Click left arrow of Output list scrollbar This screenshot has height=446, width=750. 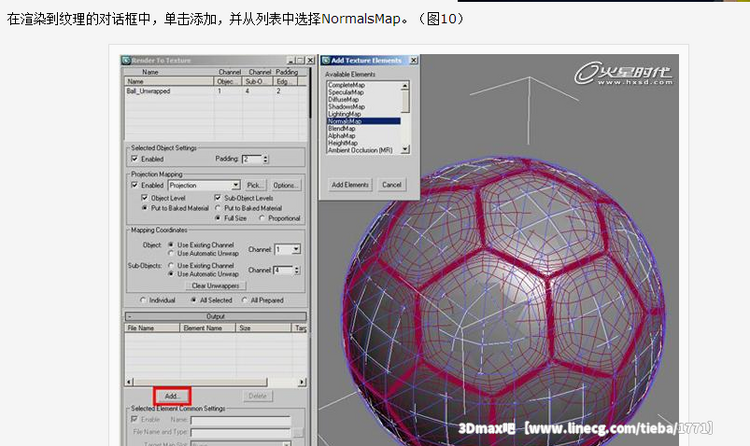coord(129,382)
